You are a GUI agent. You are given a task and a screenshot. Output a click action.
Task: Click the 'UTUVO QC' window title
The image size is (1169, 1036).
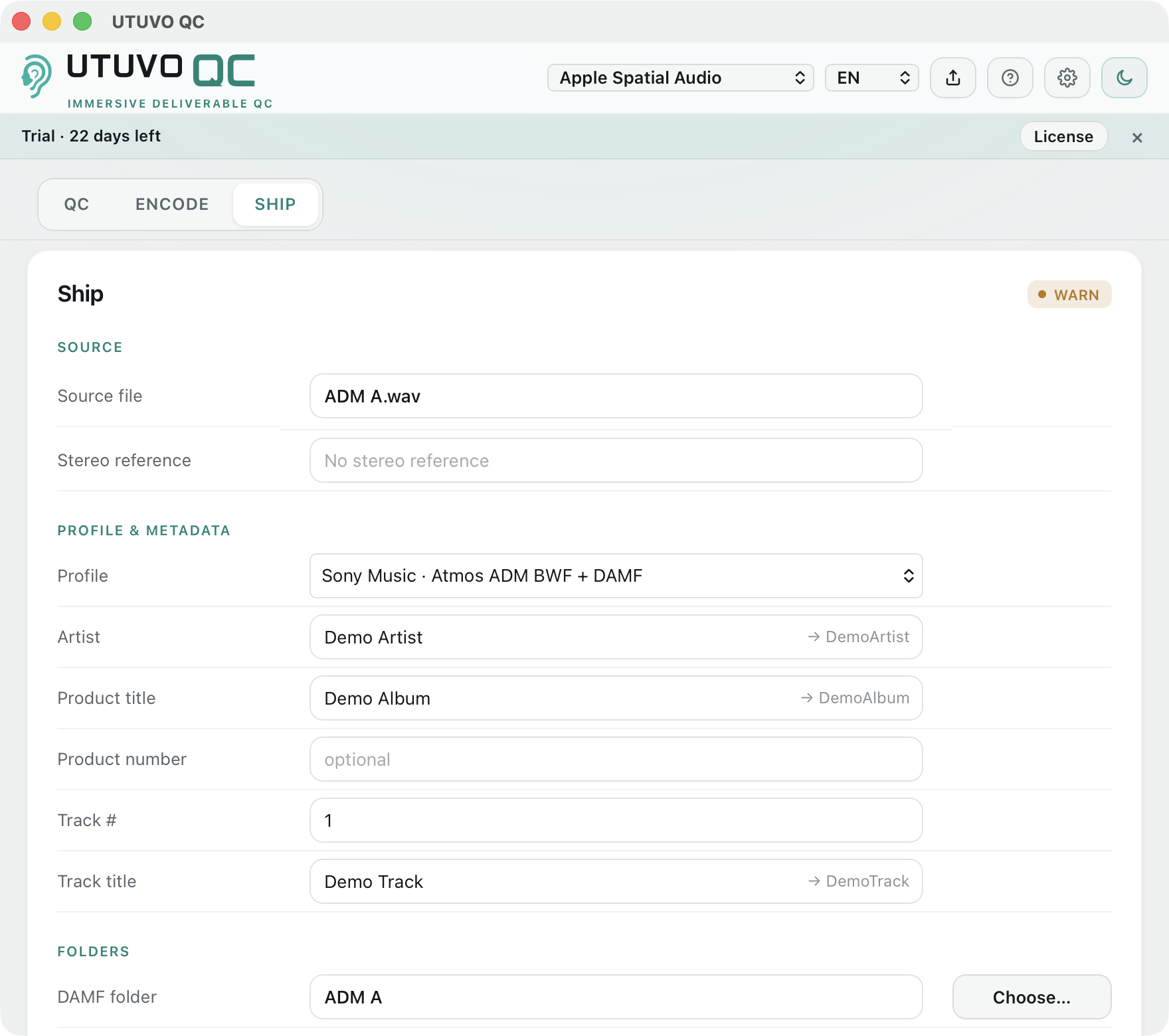click(x=158, y=22)
